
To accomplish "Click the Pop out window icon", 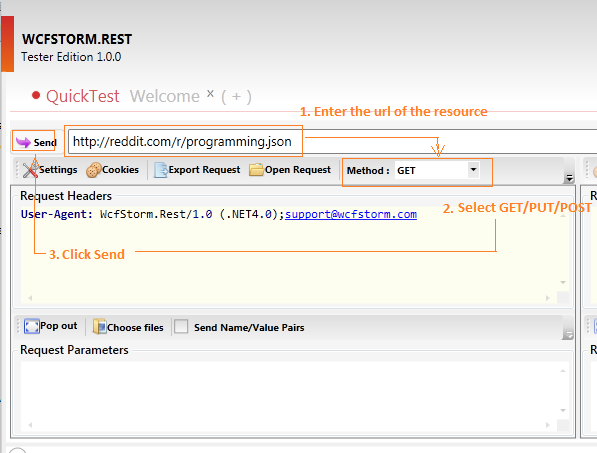I will coord(32,326).
